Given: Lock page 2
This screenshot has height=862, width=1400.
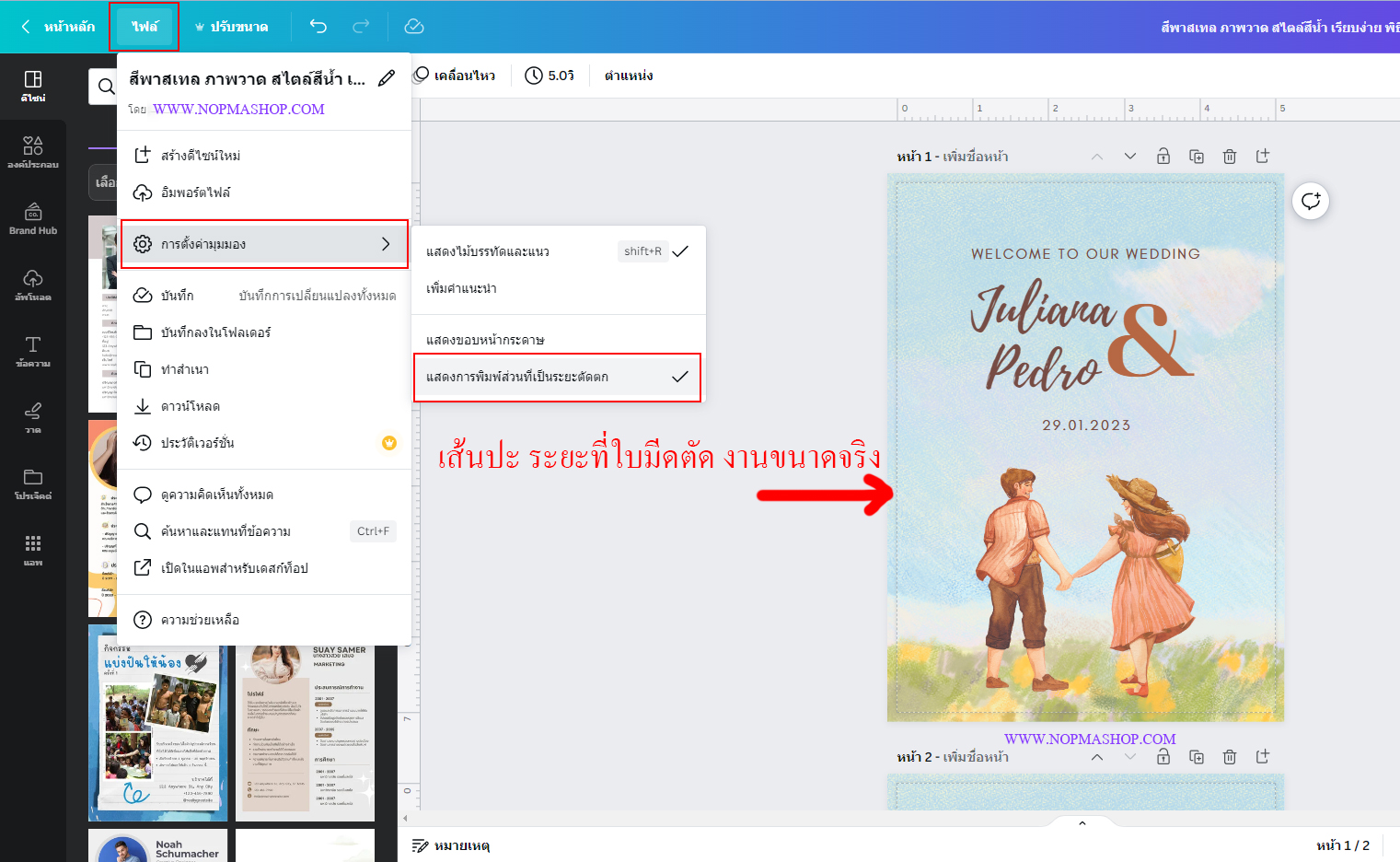Looking at the screenshot, I should [1163, 757].
